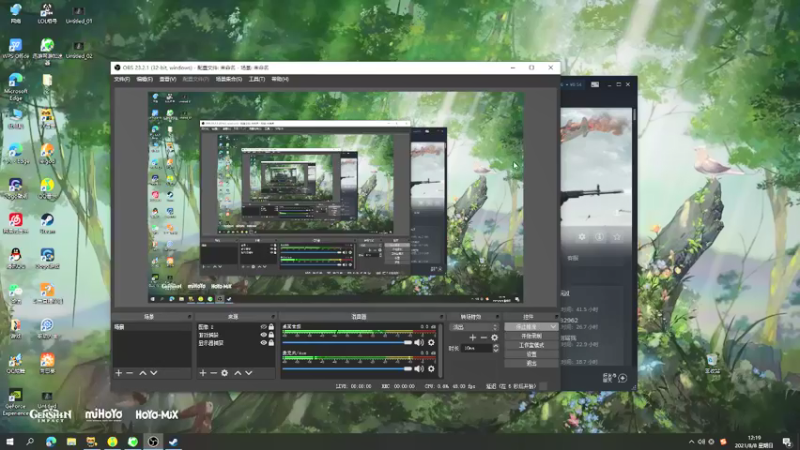
Task: Enable Studio Mode button in Controls
Action: 531,345
